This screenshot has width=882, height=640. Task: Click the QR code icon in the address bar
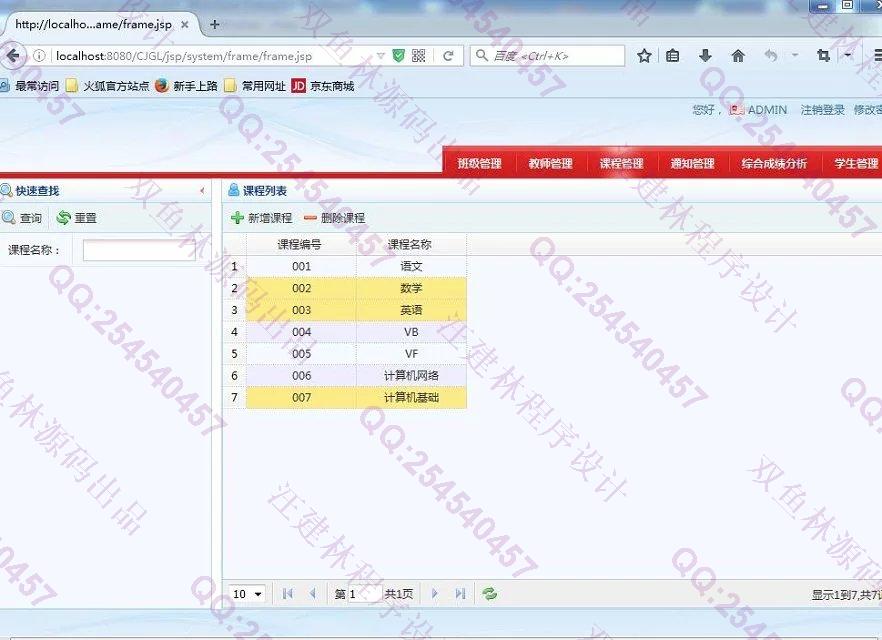tap(418, 55)
